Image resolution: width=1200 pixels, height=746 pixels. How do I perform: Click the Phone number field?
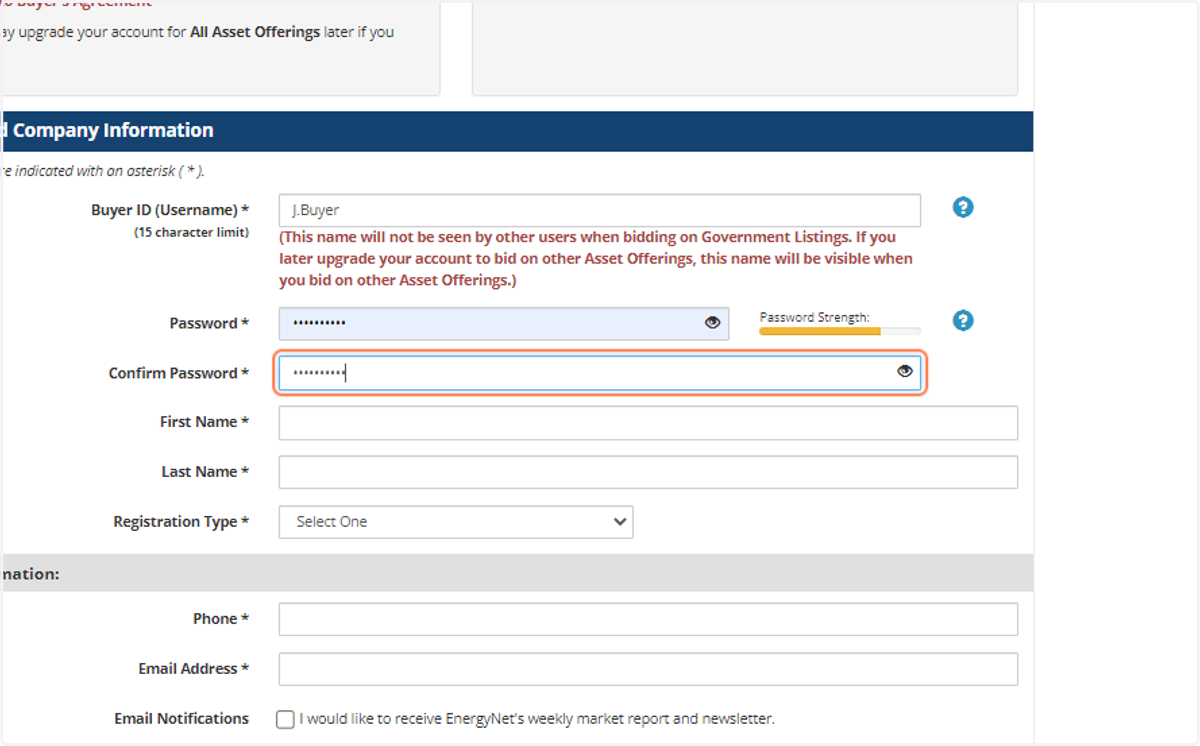click(648, 619)
